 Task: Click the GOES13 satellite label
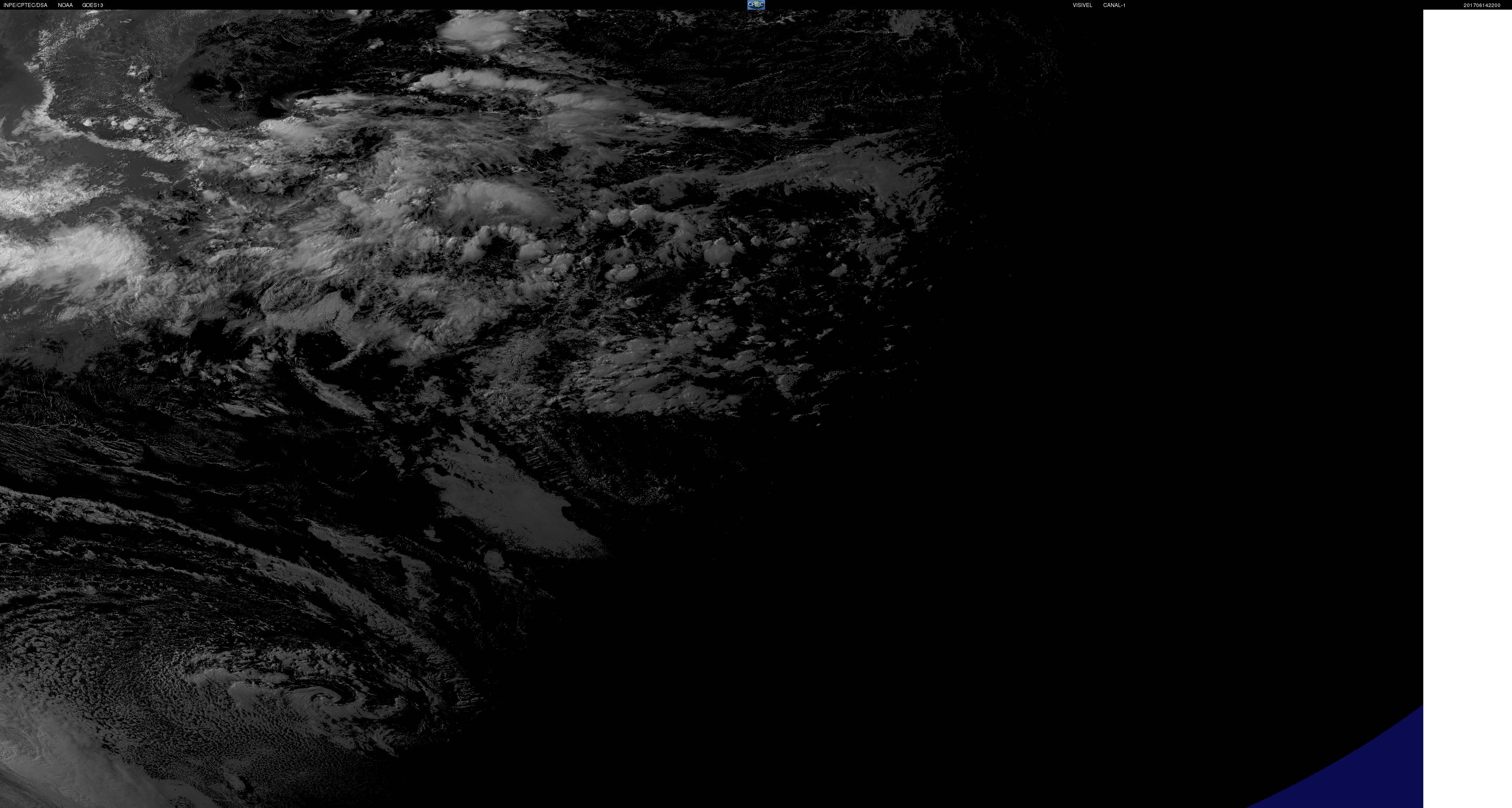[x=93, y=5]
